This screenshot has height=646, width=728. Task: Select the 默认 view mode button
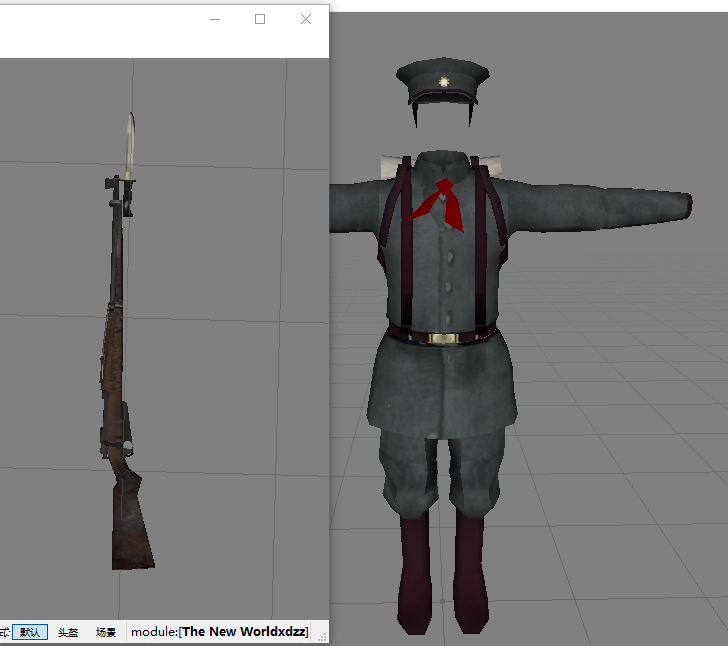pyautogui.click(x=30, y=632)
